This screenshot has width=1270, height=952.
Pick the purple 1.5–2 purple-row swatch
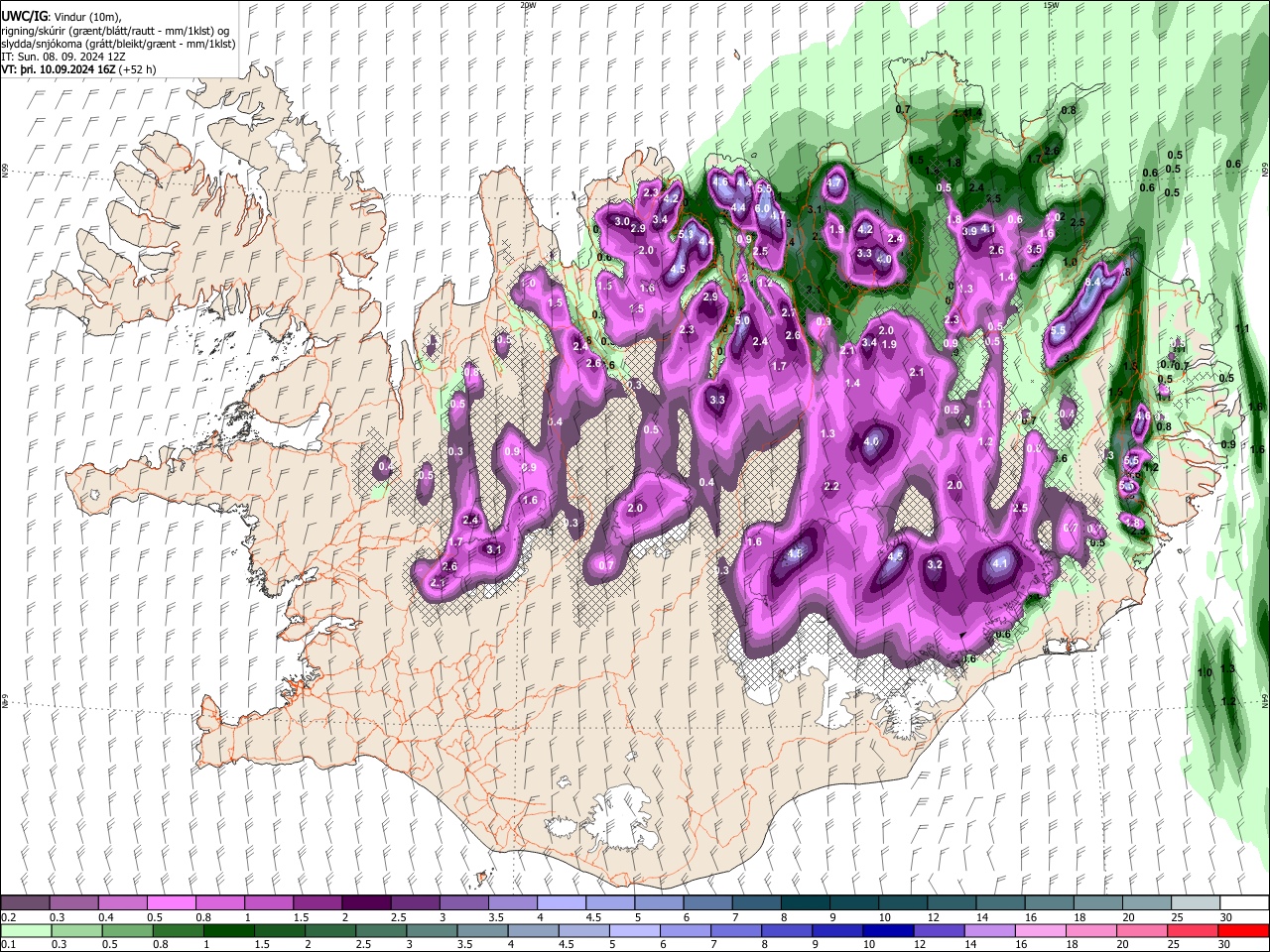click(x=317, y=903)
